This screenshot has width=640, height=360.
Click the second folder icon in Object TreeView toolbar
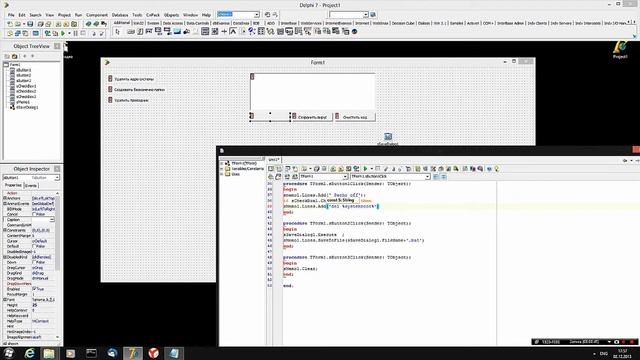point(15,56)
